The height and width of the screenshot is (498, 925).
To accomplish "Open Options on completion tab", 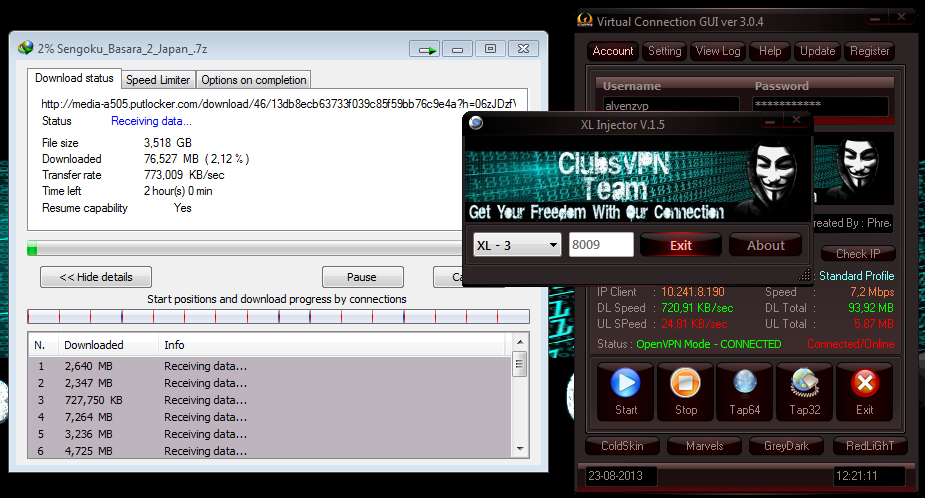I will [x=254, y=80].
